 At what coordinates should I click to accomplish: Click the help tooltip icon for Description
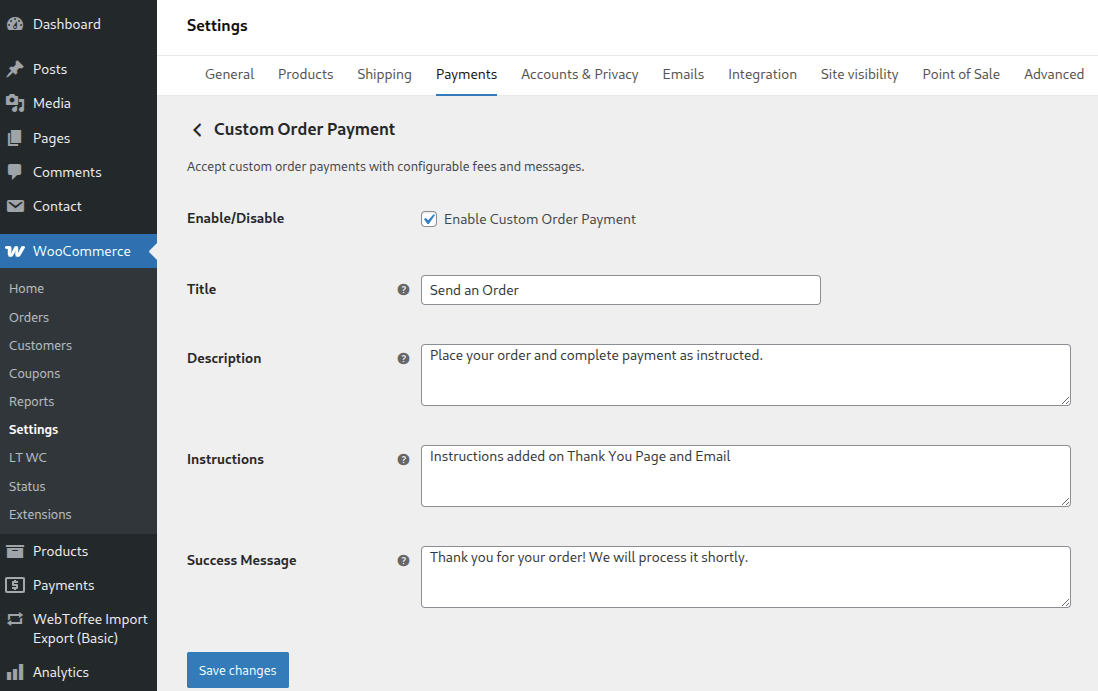click(403, 358)
